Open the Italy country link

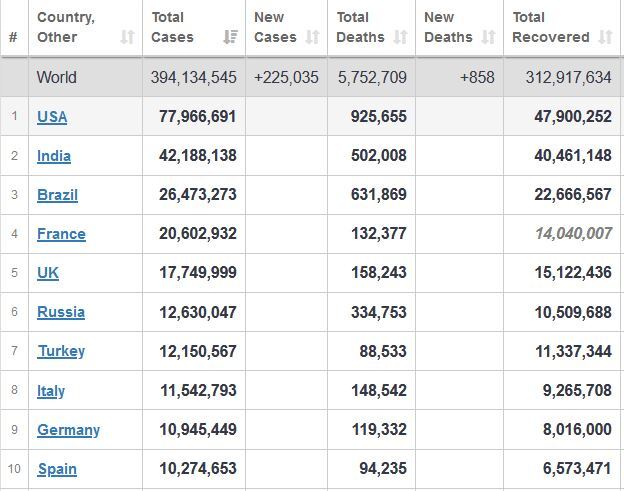[51, 390]
